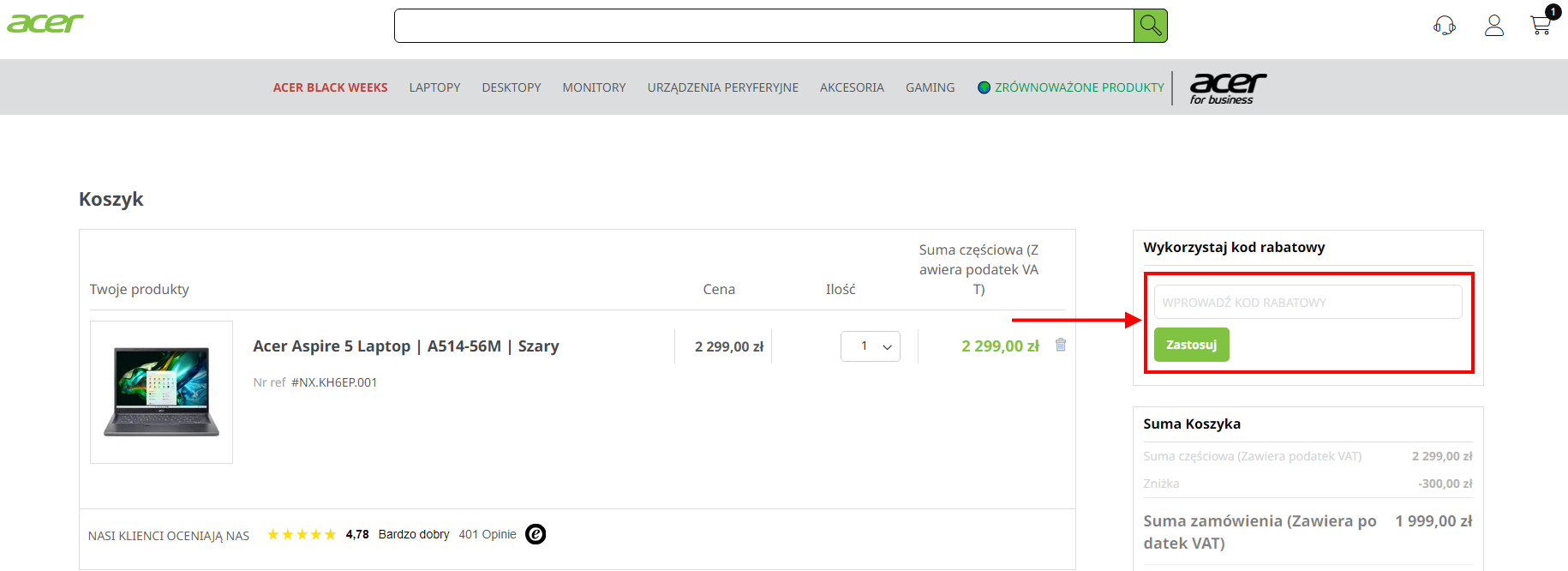Viewport: 1568px width, 571px height.
Task: Open the user account icon
Action: pos(1494,26)
